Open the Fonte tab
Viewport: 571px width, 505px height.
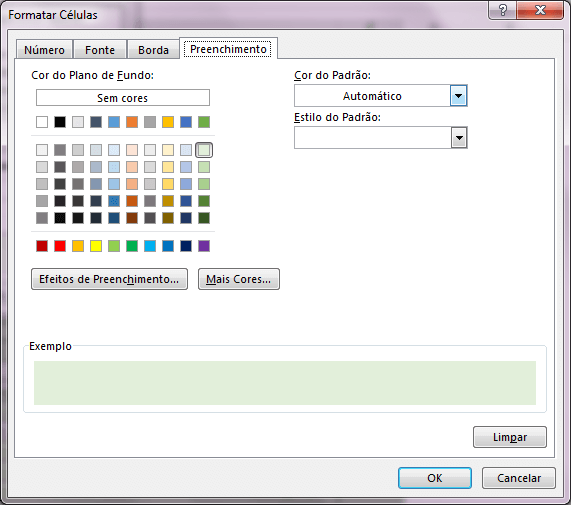(x=100, y=50)
